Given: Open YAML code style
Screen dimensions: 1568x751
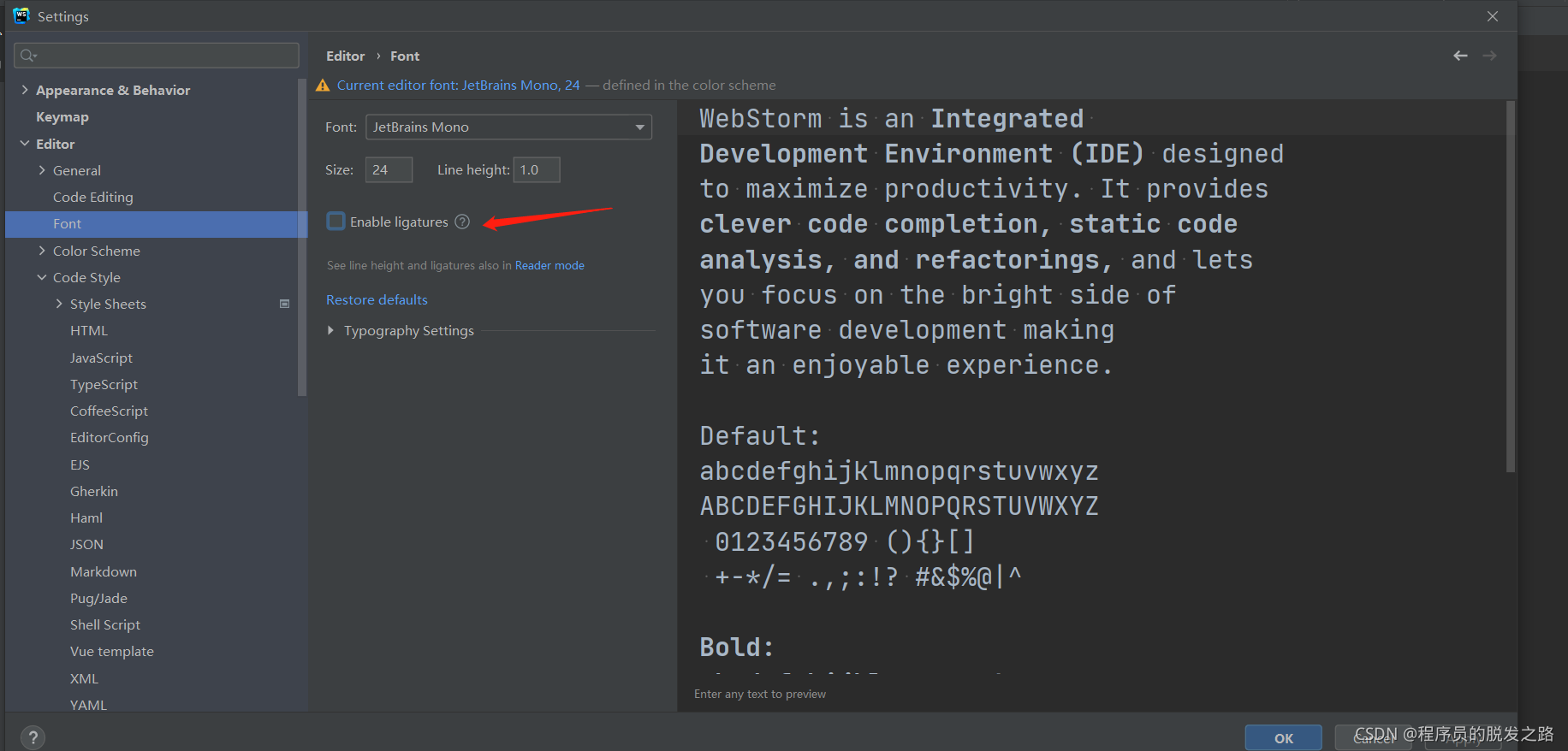Looking at the screenshot, I should (x=88, y=705).
